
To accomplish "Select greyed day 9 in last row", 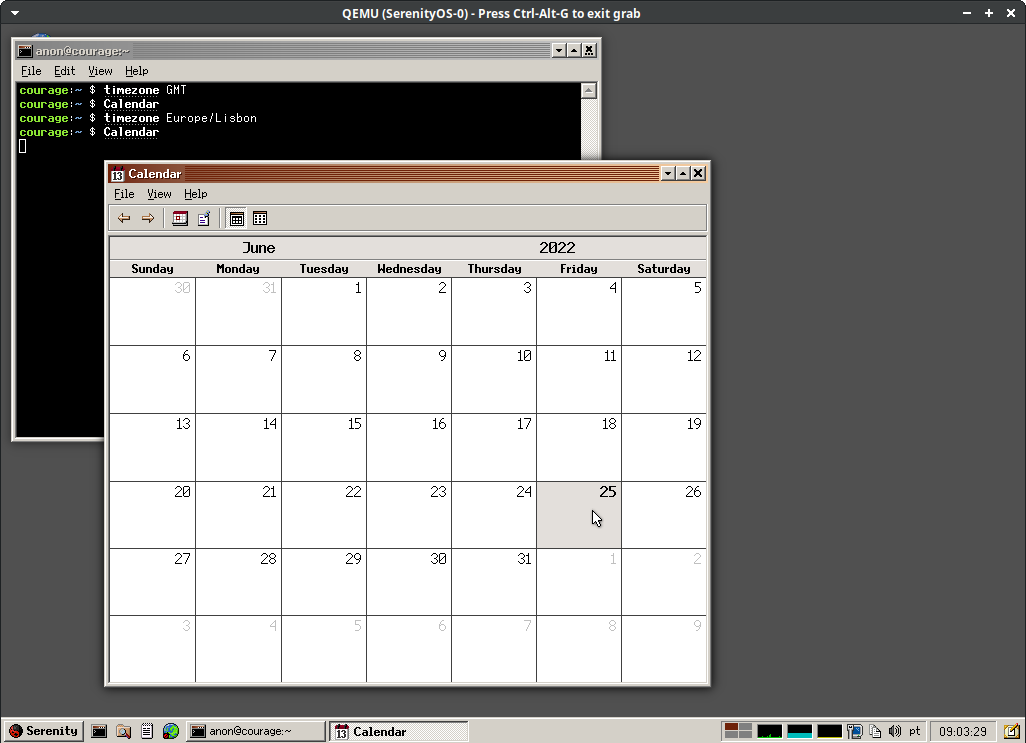I will point(664,649).
